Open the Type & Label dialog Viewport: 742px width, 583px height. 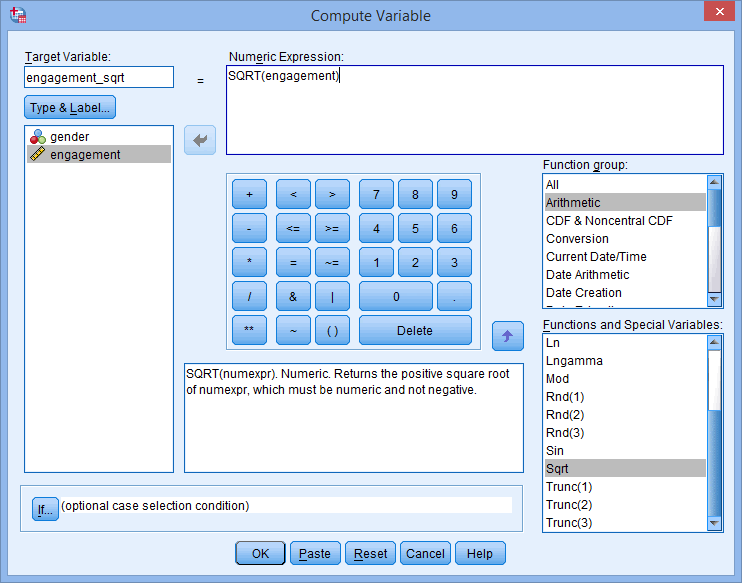[70, 108]
